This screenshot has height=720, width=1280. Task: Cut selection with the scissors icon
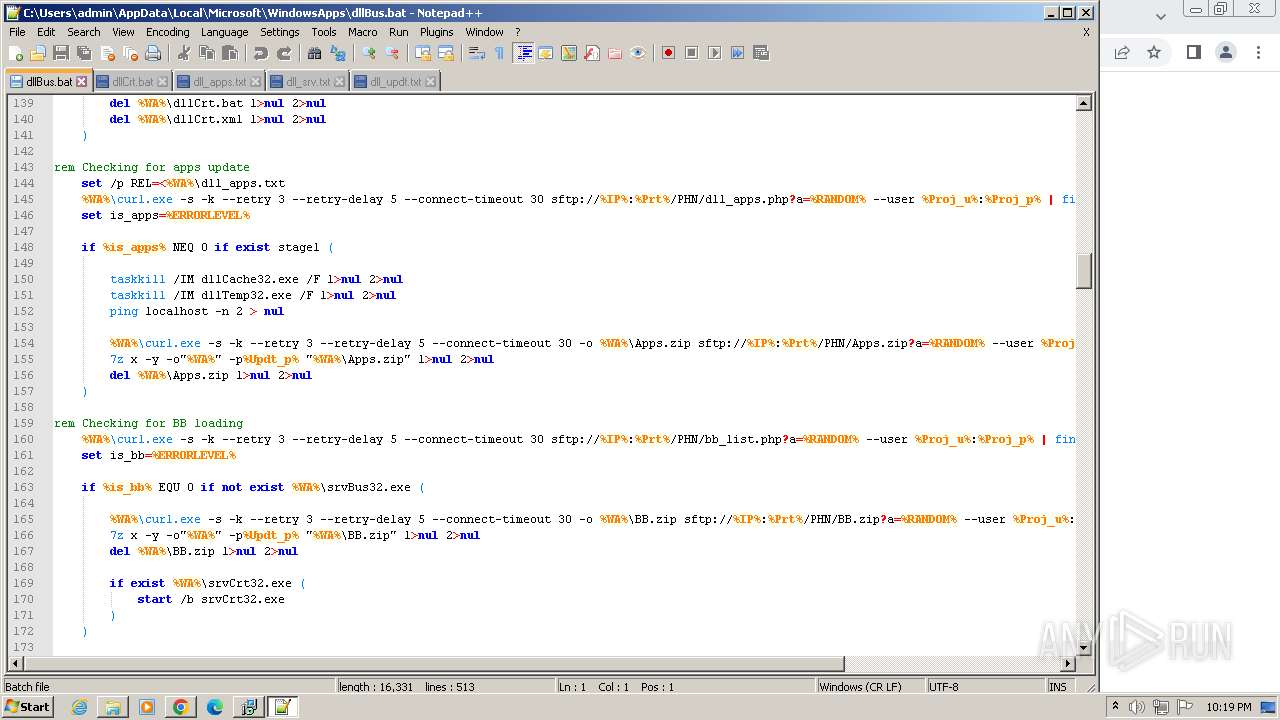(183, 53)
